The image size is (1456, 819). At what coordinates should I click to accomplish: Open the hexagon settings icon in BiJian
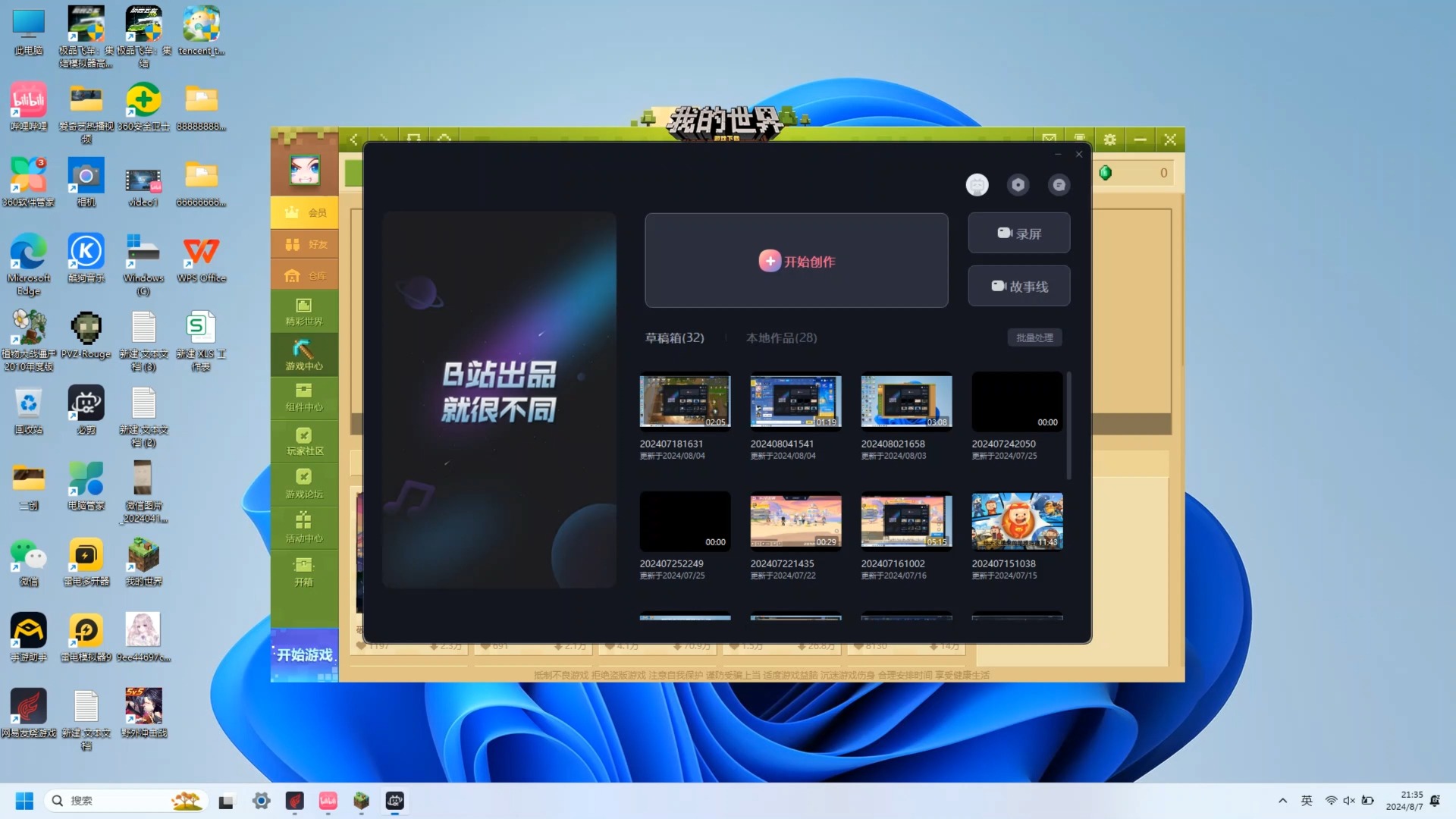click(x=1018, y=184)
